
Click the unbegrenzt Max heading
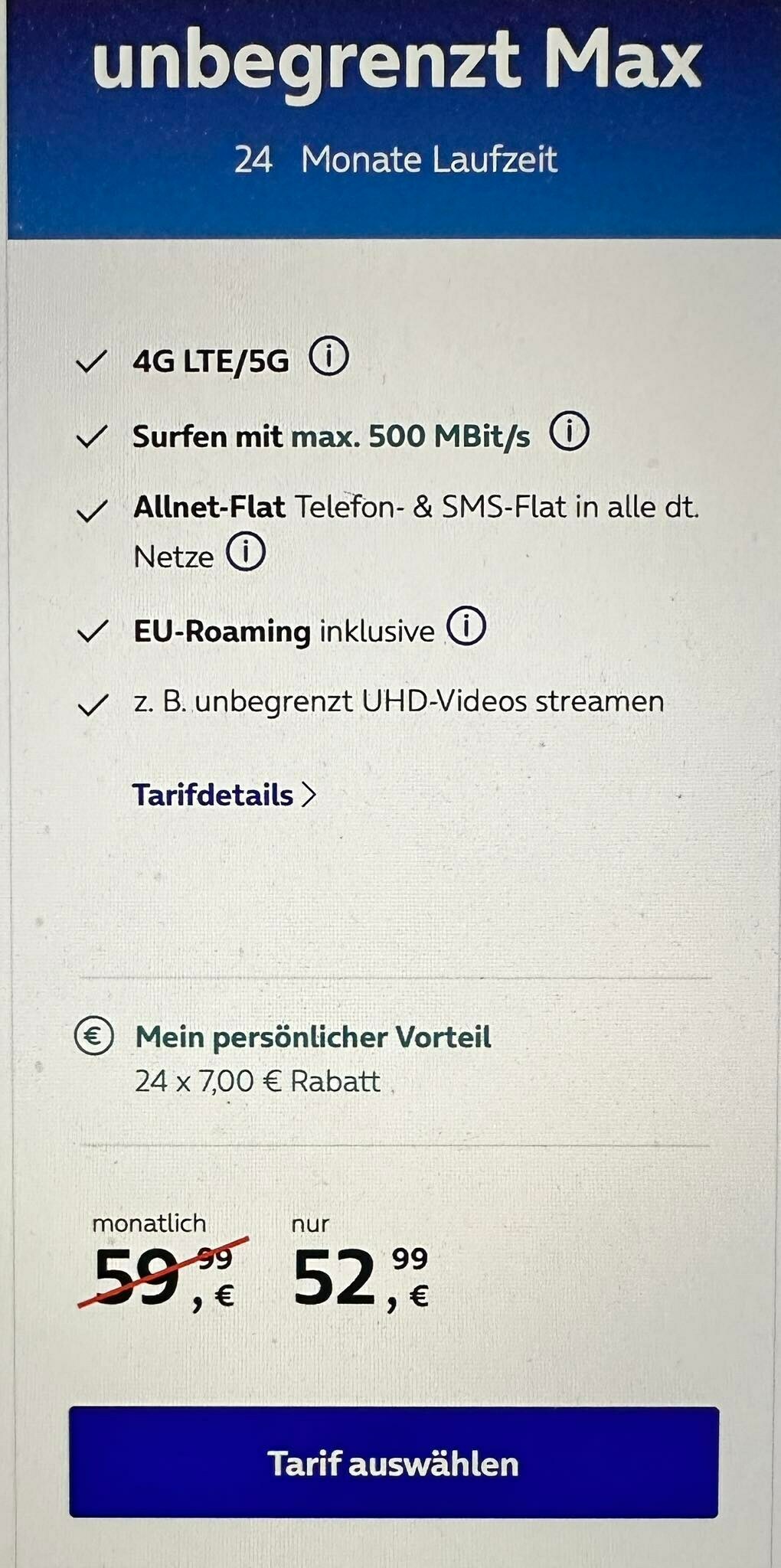[x=397, y=61]
